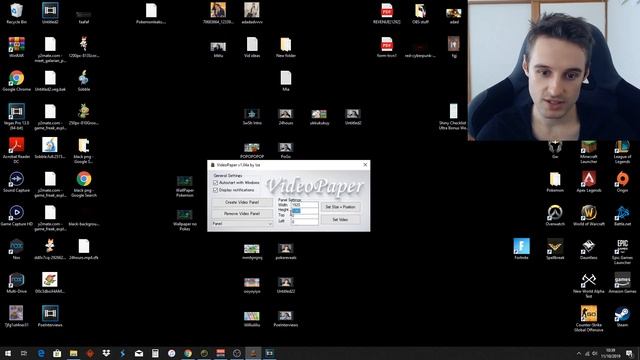Select the Game Capture HD icon
This screenshot has width=640, height=360.
click(x=16, y=216)
